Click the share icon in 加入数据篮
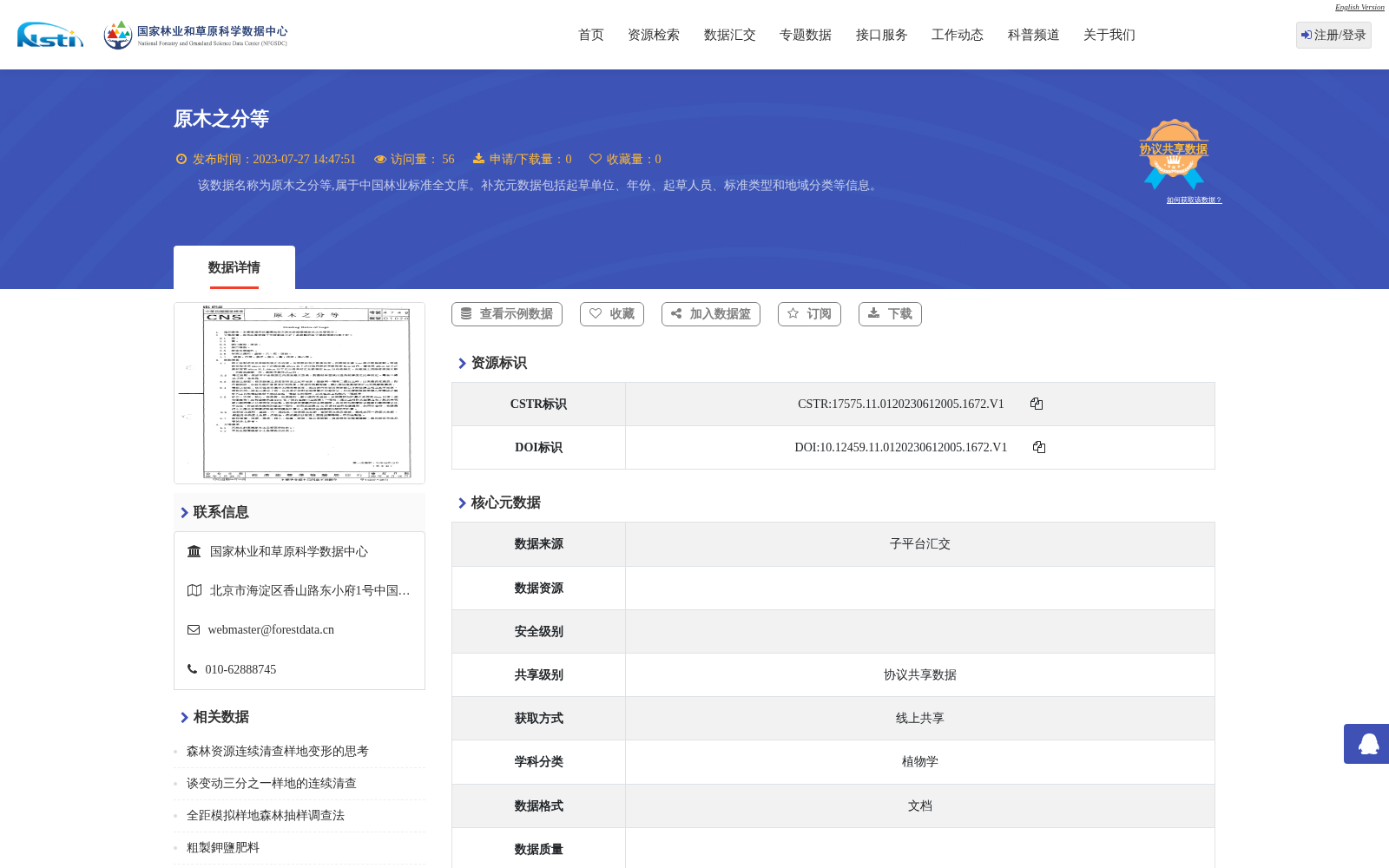The image size is (1389, 868). pyautogui.click(x=676, y=313)
